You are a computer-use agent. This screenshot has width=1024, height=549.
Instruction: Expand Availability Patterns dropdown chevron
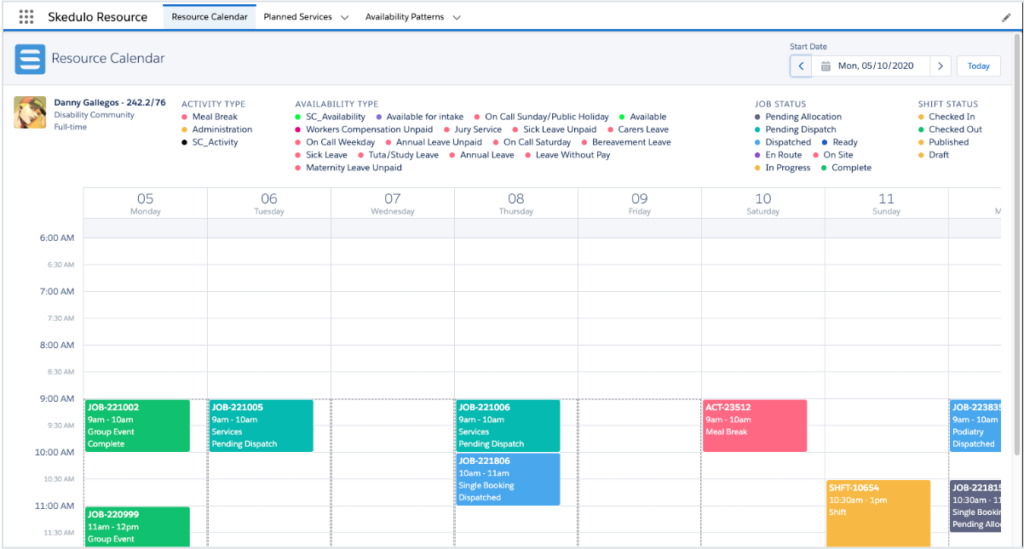click(x=456, y=18)
